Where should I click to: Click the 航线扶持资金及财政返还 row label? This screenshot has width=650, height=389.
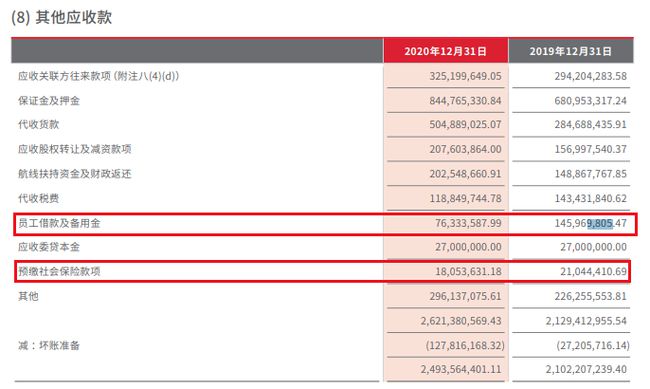(75, 174)
